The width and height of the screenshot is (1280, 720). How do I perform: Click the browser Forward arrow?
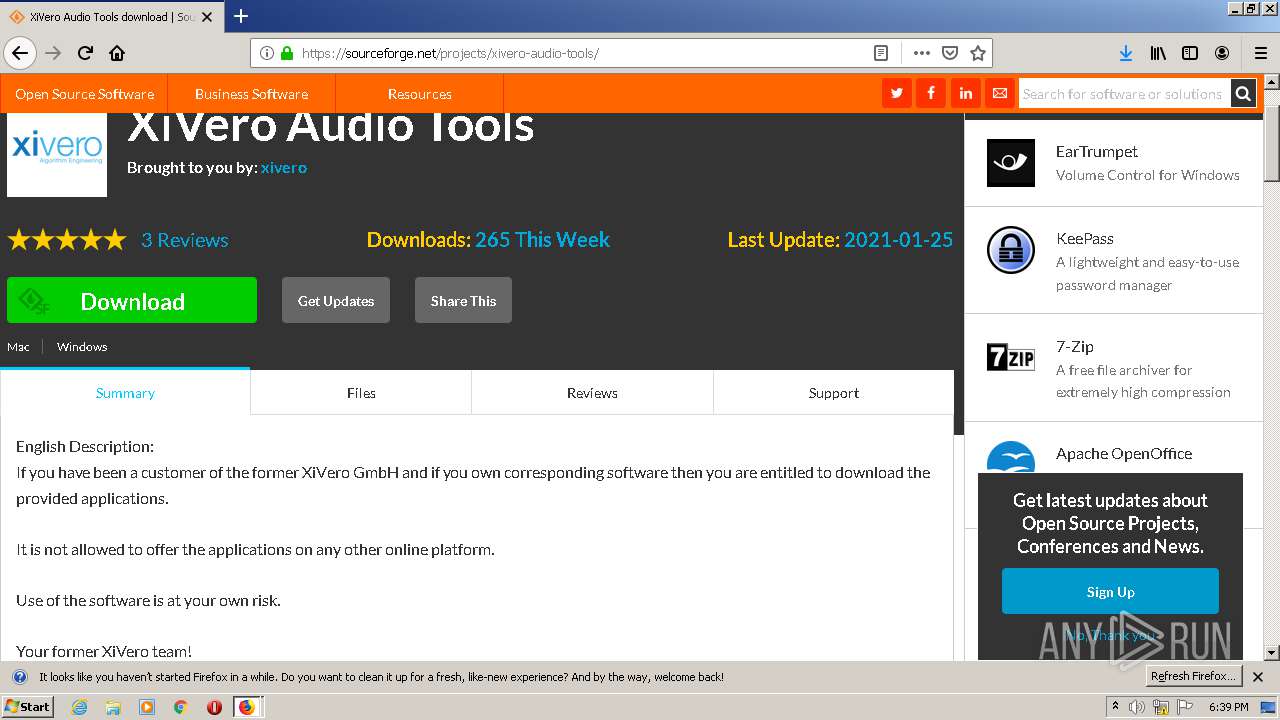coord(54,53)
